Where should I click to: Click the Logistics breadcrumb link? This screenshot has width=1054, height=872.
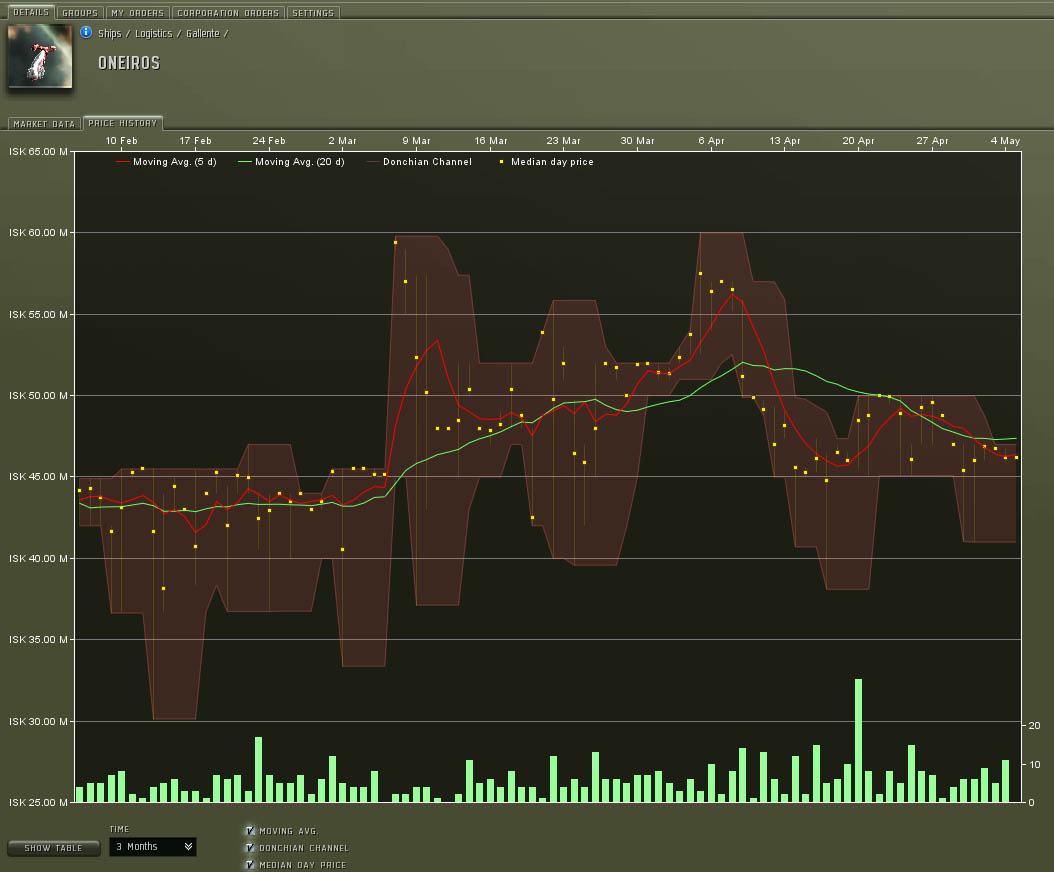[153, 33]
